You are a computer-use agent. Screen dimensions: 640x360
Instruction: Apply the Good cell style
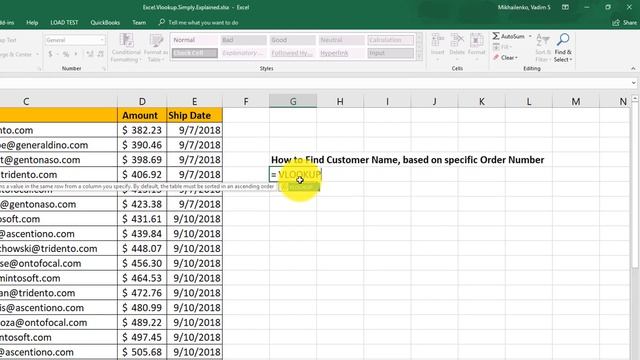292,40
